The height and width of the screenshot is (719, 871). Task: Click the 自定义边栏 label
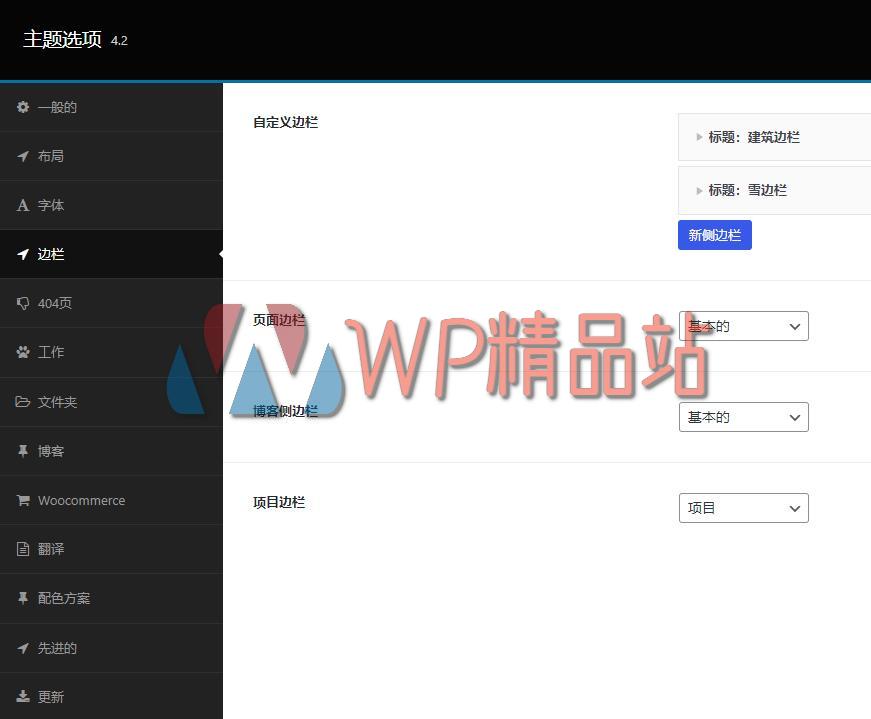pos(285,122)
